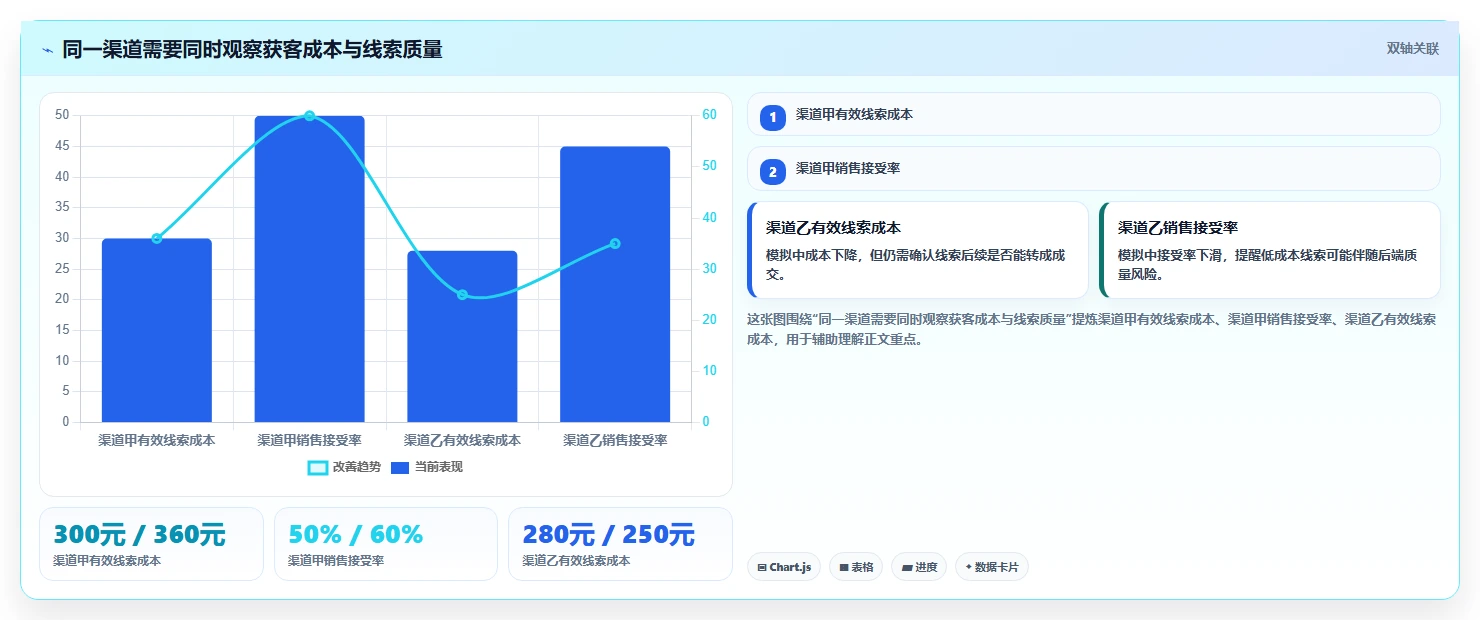Select the 渠道甲有效线索成本 bar
The height and width of the screenshot is (620, 1480).
[x=157, y=330]
